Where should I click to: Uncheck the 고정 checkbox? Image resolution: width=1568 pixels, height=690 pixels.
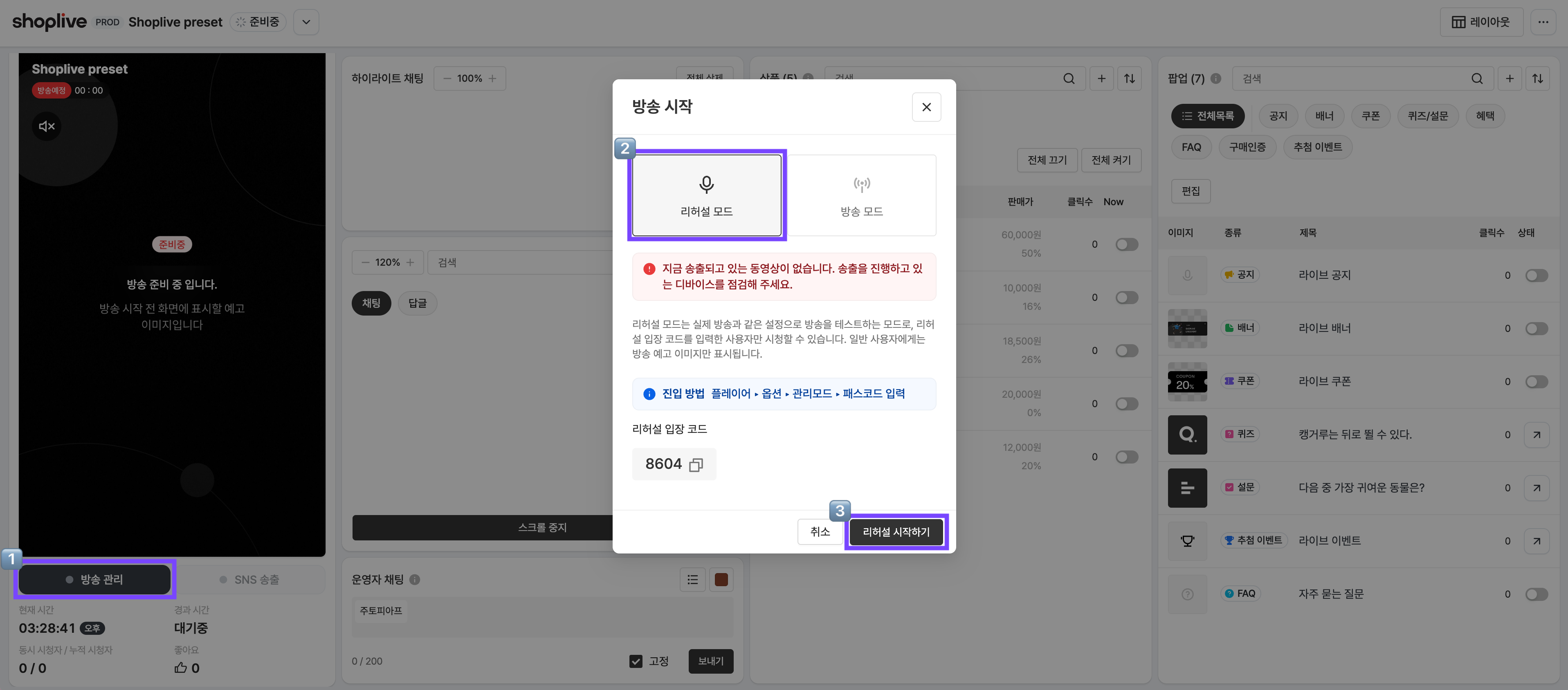pyautogui.click(x=636, y=661)
